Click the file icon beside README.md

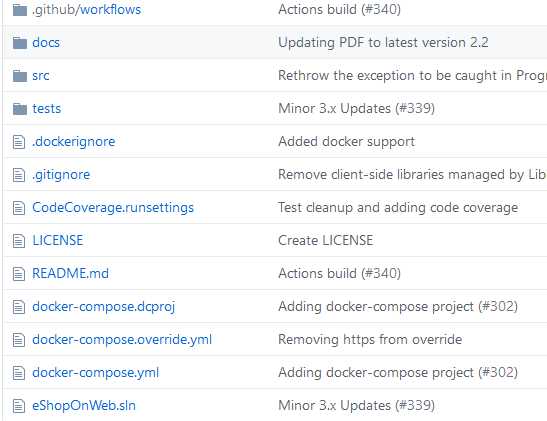[x=19, y=274]
